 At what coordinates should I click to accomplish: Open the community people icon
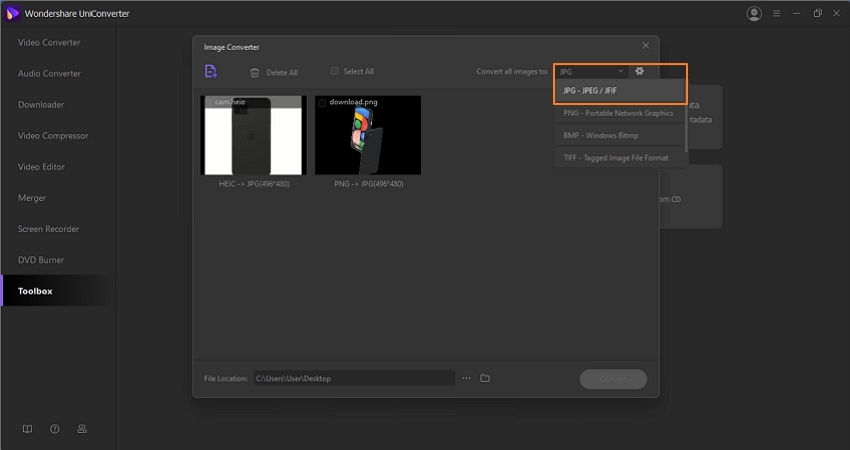82,429
